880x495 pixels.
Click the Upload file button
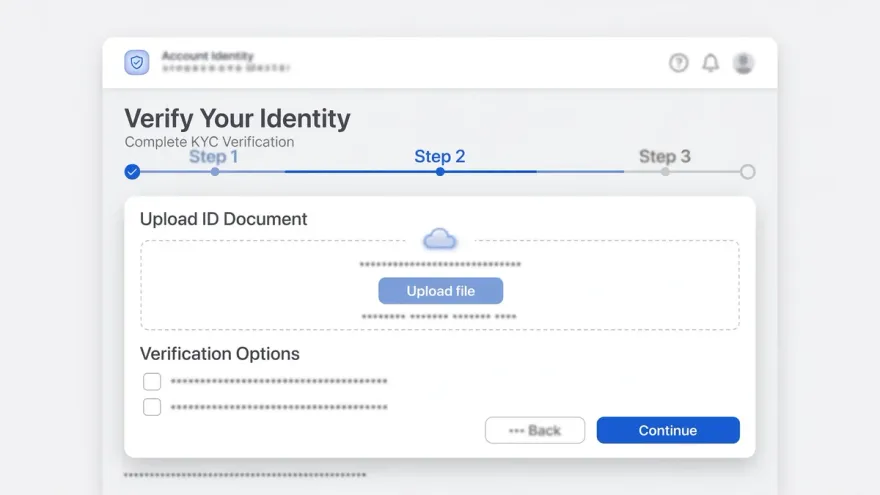(x=441, y=291)
